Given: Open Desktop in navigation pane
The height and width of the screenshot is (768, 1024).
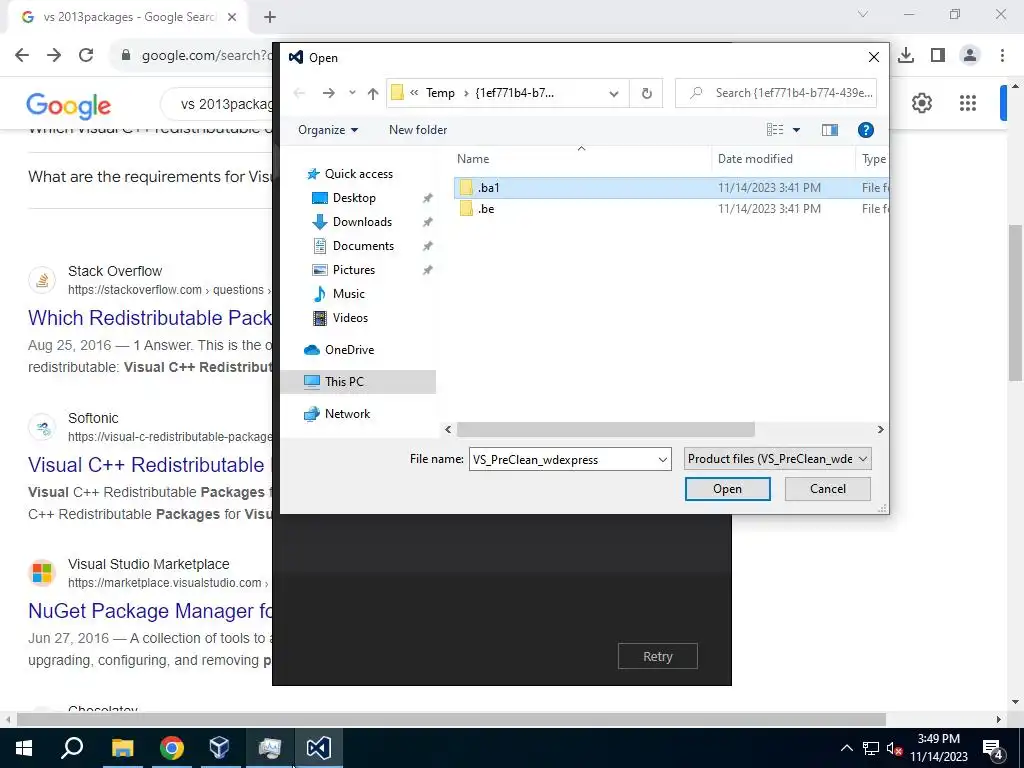Looking at the screenshot, I should point(354,198).
